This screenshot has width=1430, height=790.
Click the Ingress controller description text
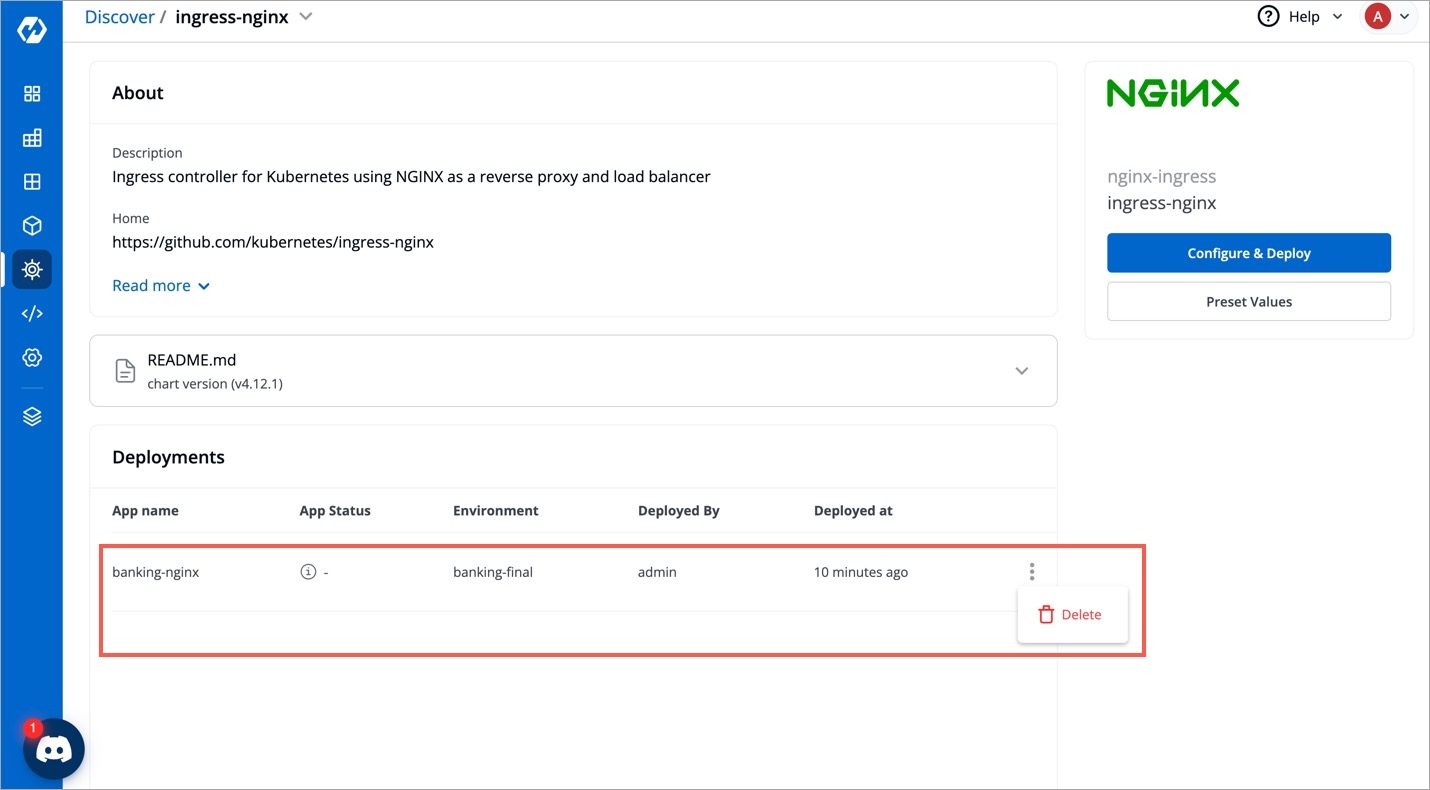(411, 177)
